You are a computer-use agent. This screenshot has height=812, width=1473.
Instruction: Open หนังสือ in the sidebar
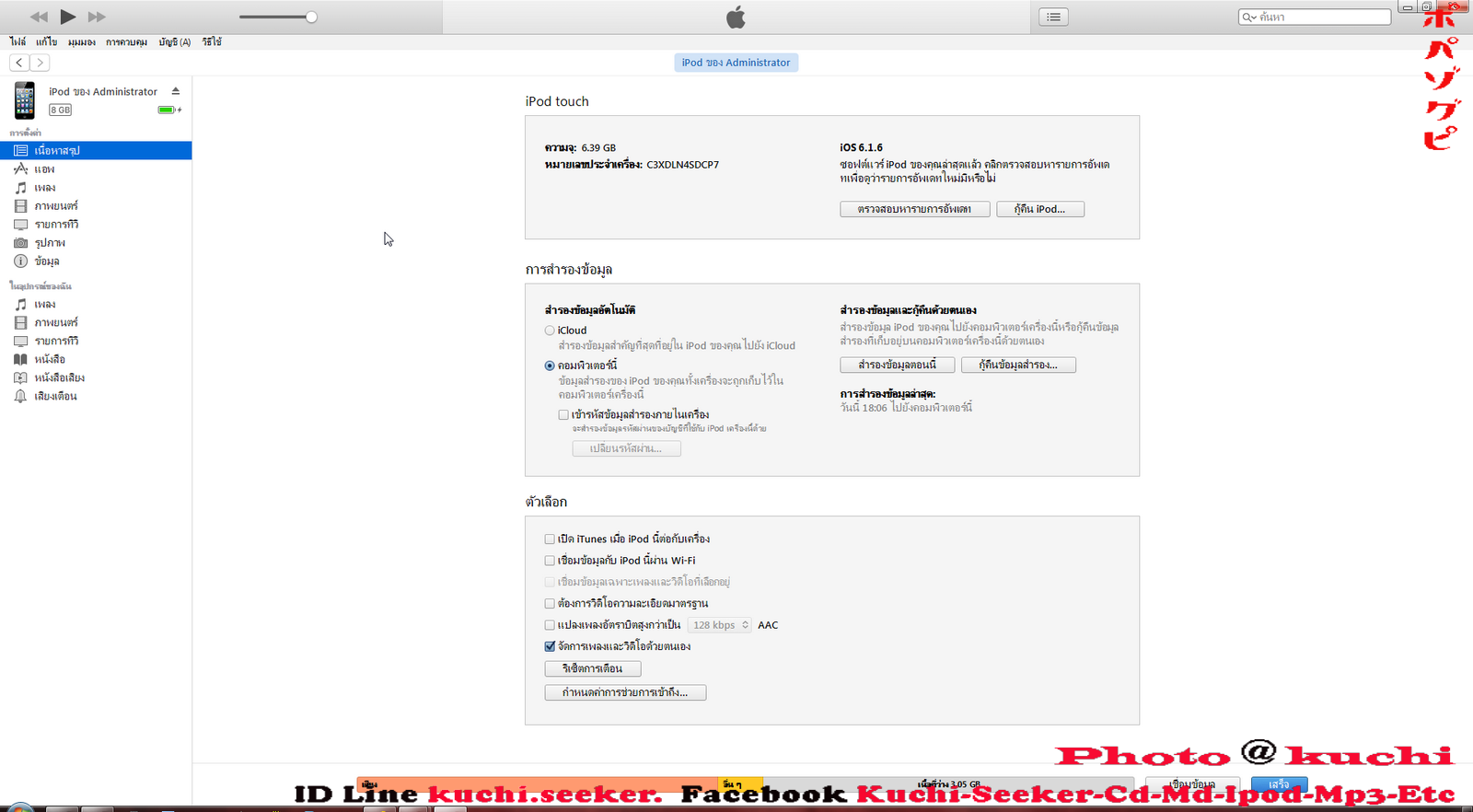click(96, 360)
